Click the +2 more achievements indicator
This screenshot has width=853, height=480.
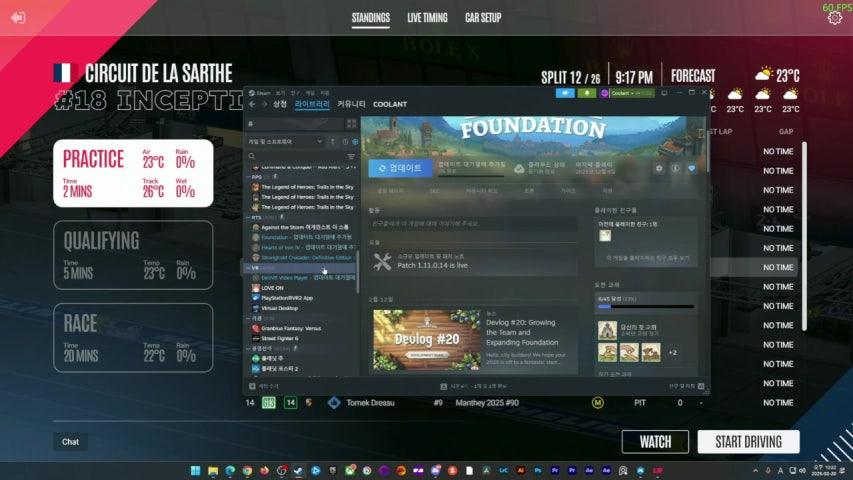click(673, 353)
